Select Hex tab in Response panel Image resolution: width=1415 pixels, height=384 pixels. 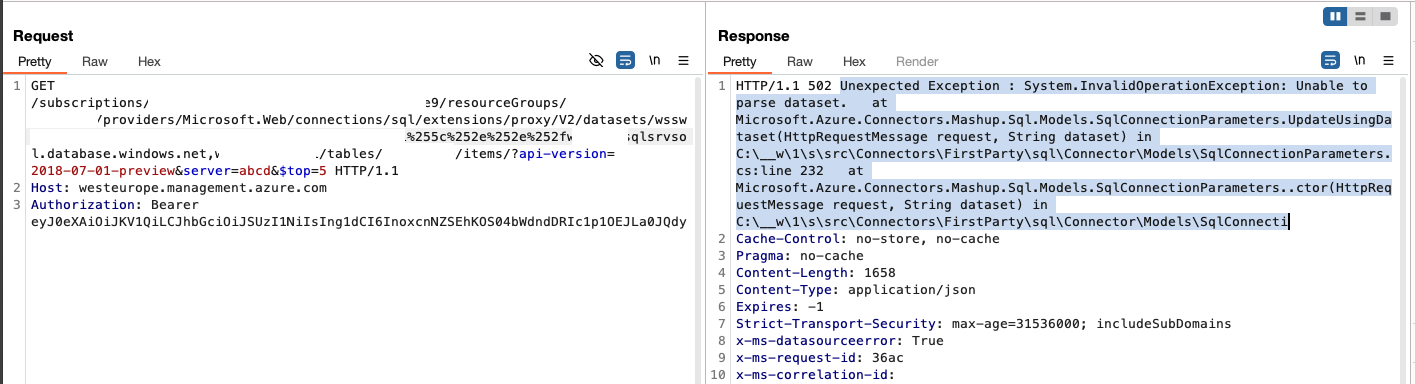[x=854, y=61]
